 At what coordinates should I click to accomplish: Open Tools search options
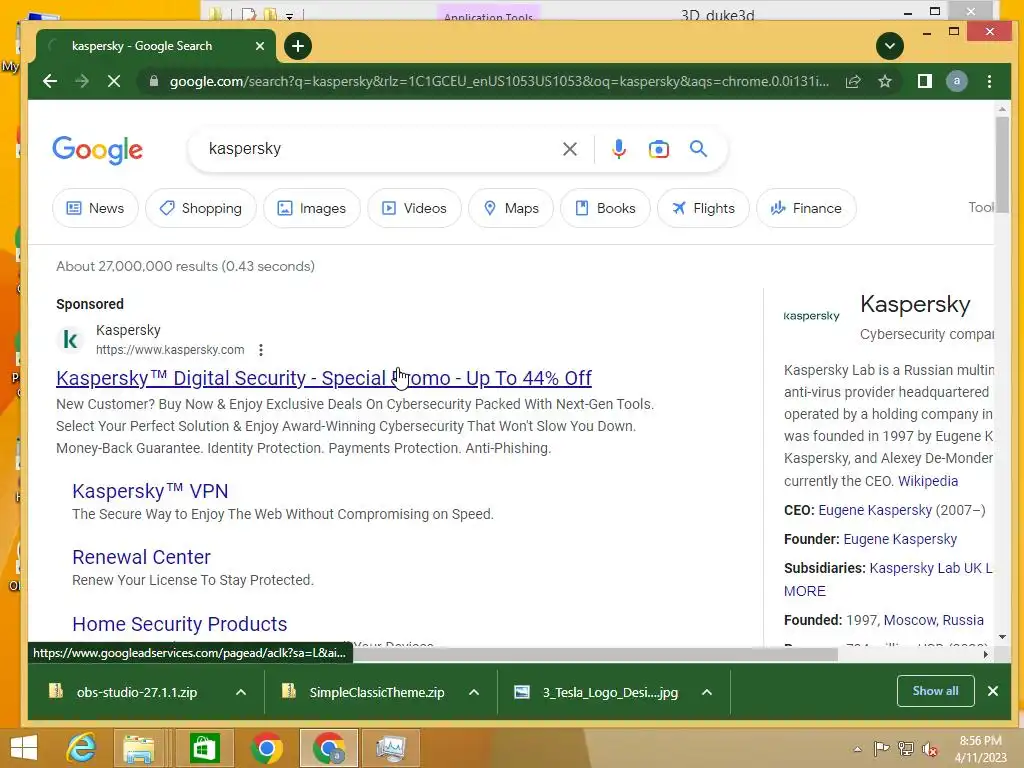click(x=981, y=208)
